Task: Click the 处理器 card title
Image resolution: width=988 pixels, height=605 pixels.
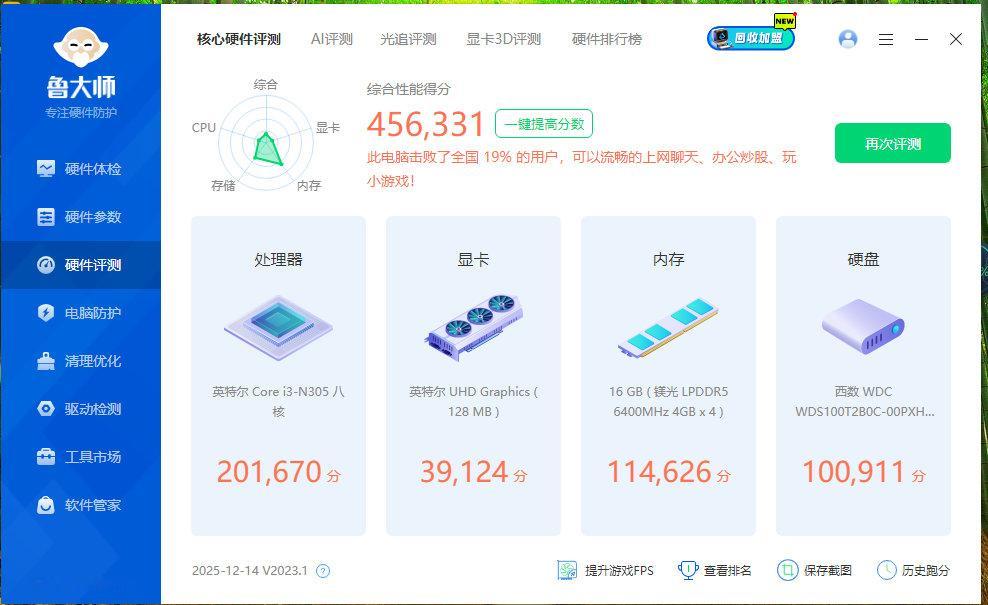Action: [279, 259]
